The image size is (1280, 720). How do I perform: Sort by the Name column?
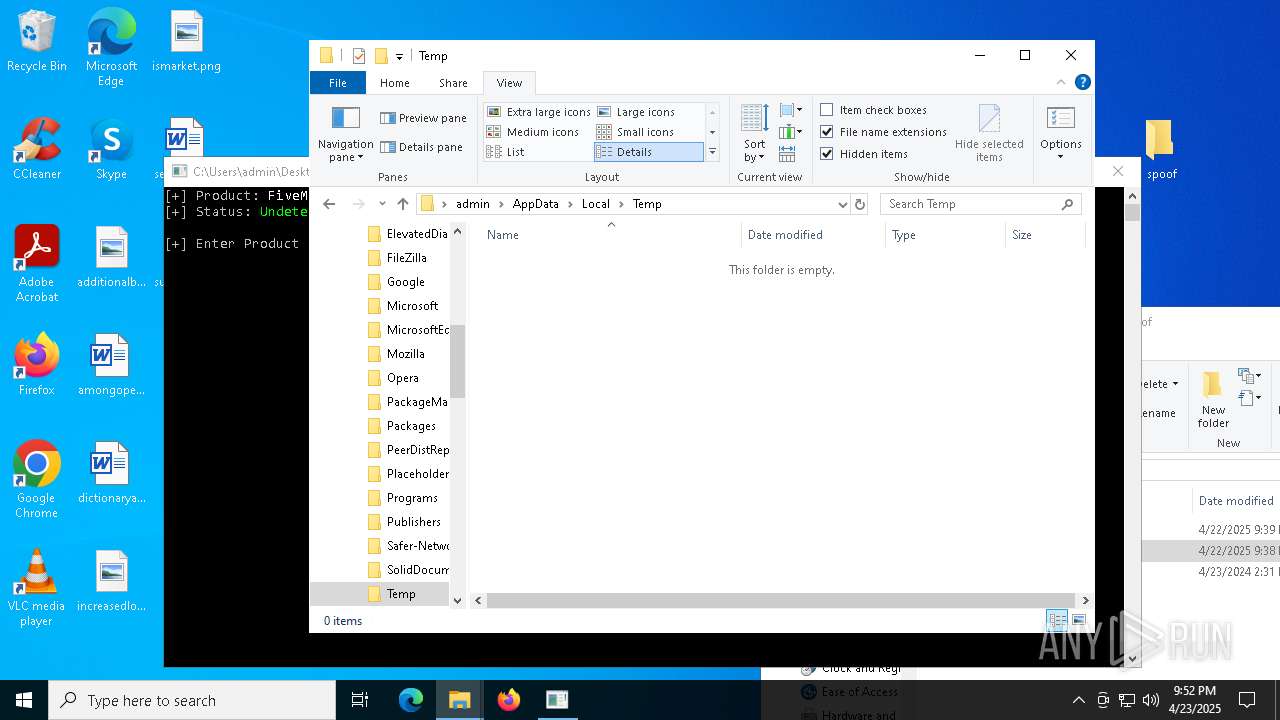pyautogui.click(x=610, y=235)
